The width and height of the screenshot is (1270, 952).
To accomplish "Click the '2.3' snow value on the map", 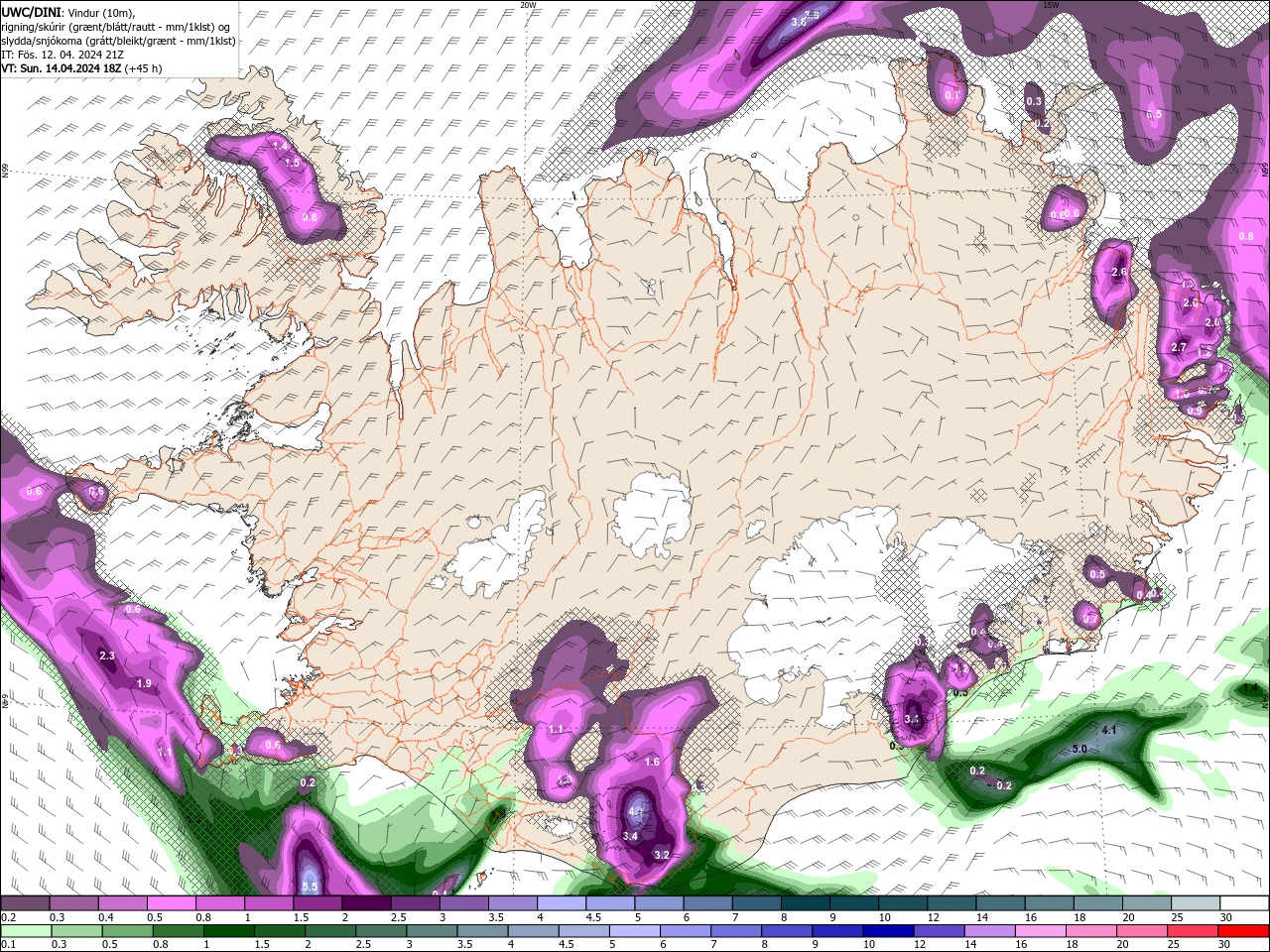I will (107, 655).
